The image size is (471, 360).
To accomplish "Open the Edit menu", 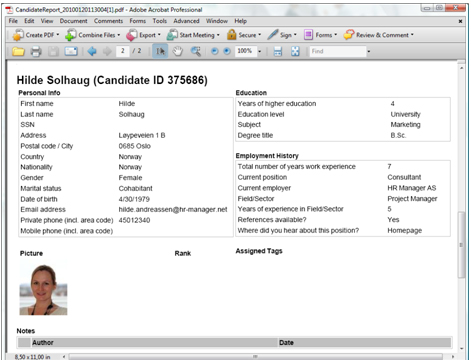I will click(29, 21).
